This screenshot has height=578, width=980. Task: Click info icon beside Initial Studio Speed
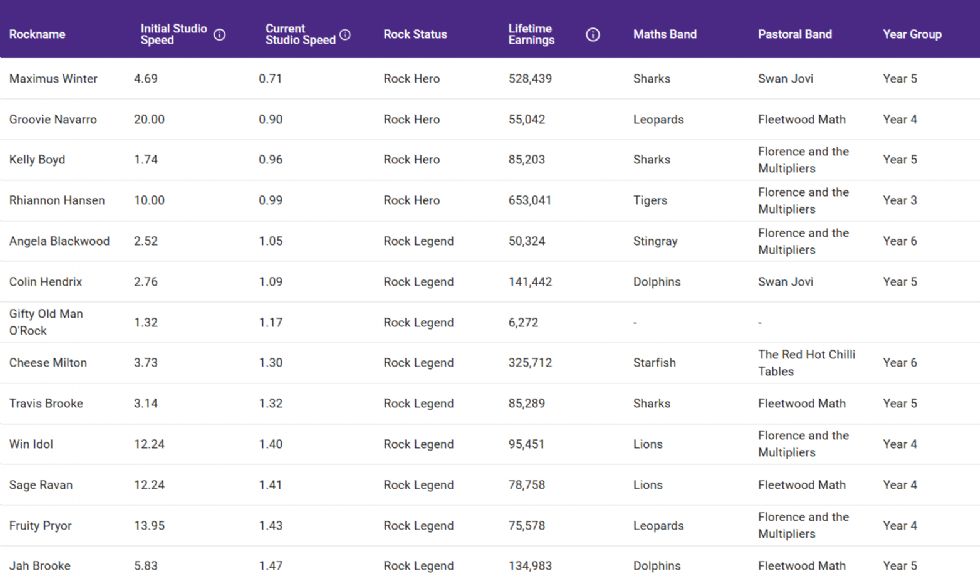click(220, 35)
